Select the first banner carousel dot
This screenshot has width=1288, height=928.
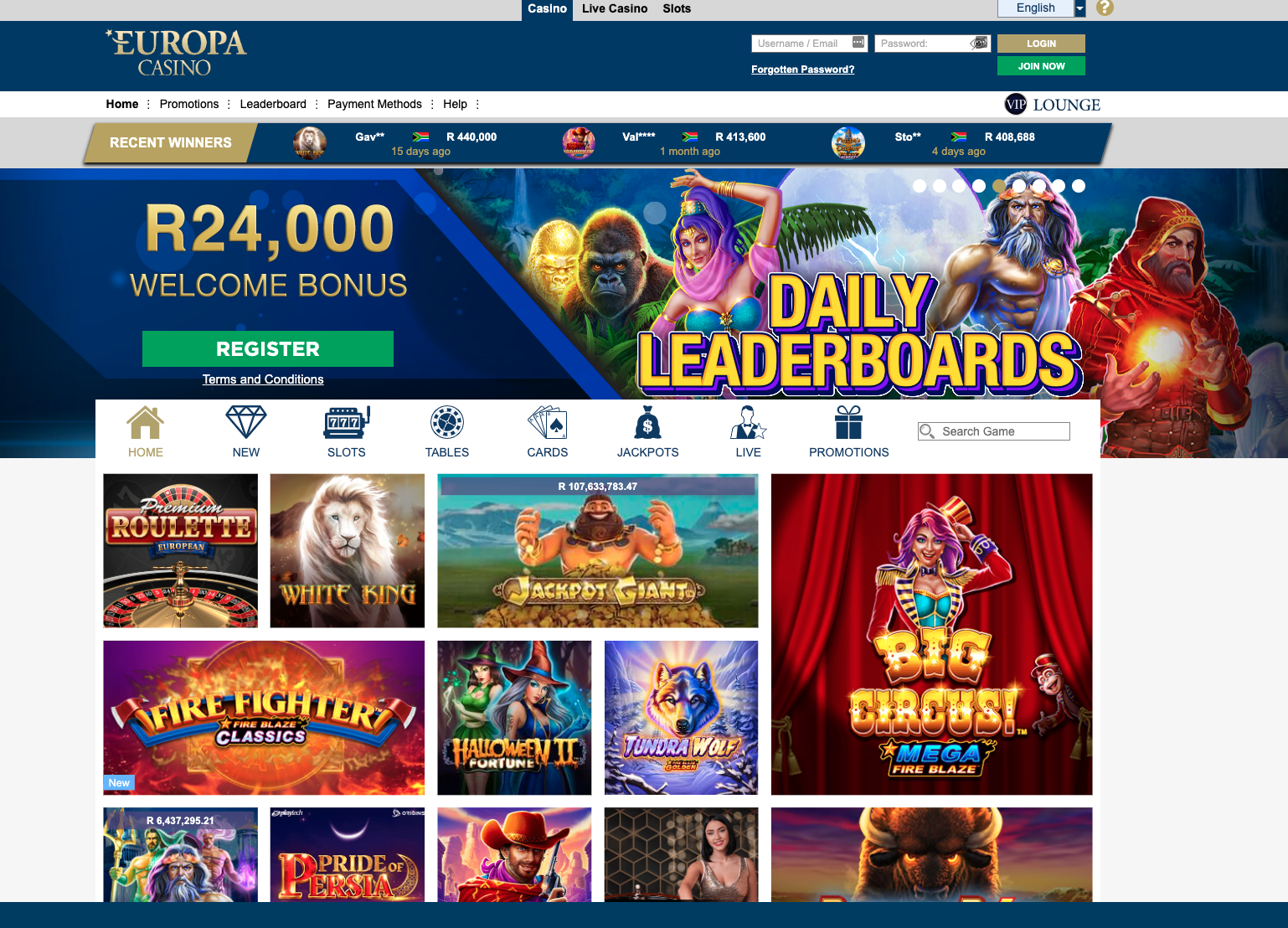pos(920,186)
